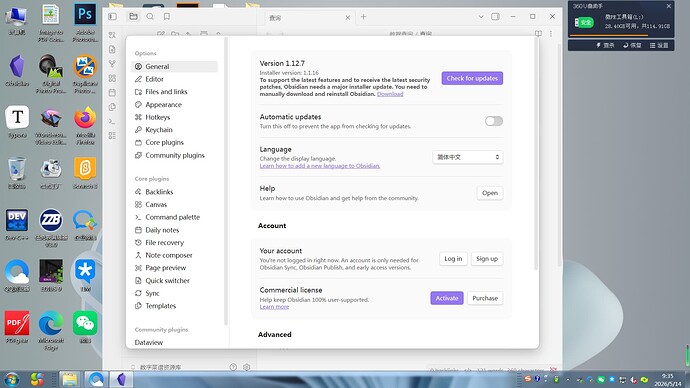Select Note composer plugin options

174,255
